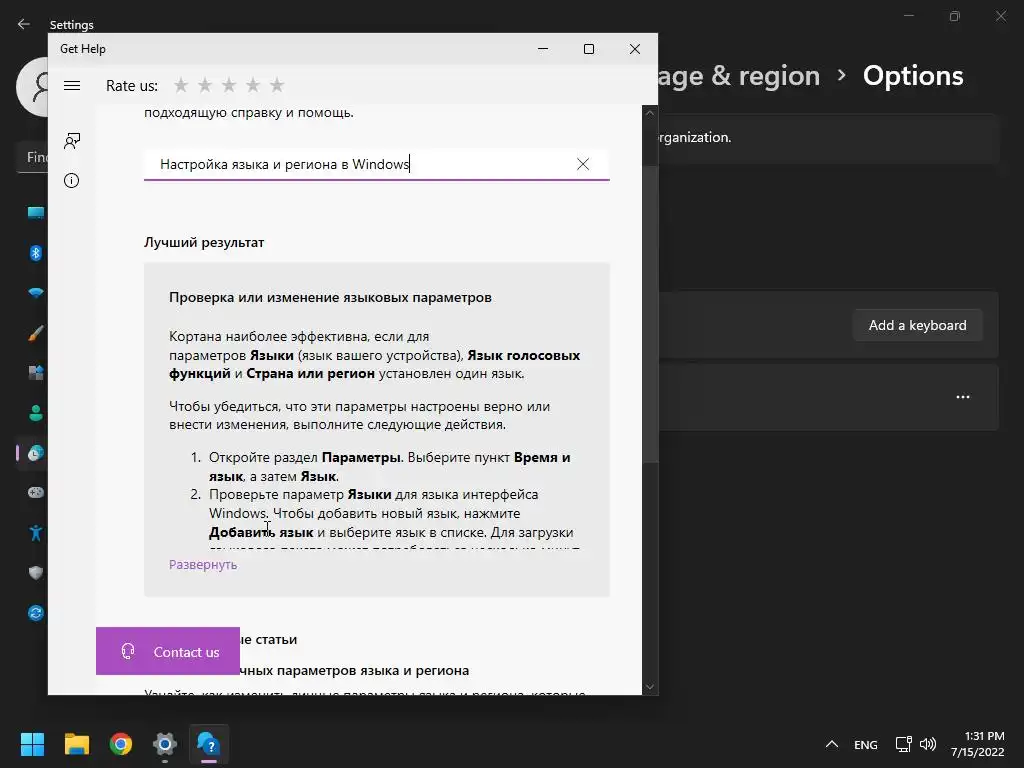The height and width of the screenshot is (768, 1024).
Task: Click the Get Help scrollbar up arrow
Action: click(x=650, y=113)
